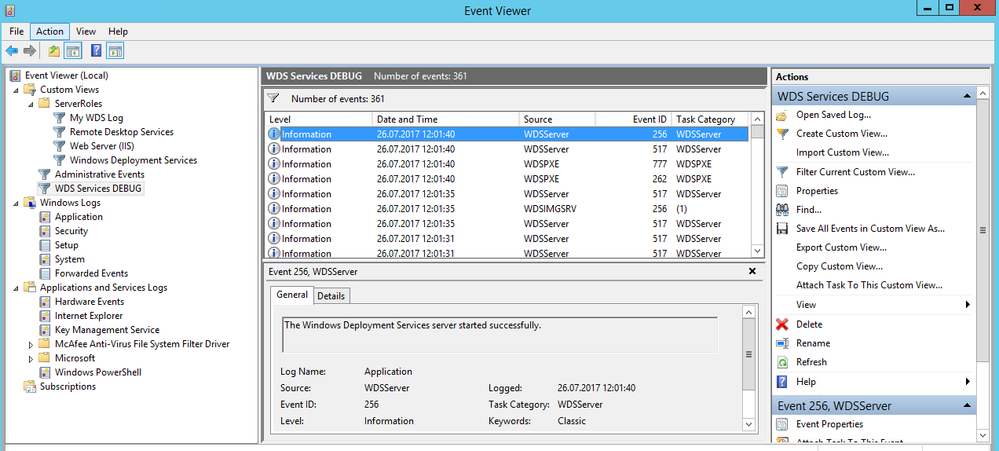Select Remote Desktop Services view
The width and height of the screenshot is (999, 451).
click(121, 132)
